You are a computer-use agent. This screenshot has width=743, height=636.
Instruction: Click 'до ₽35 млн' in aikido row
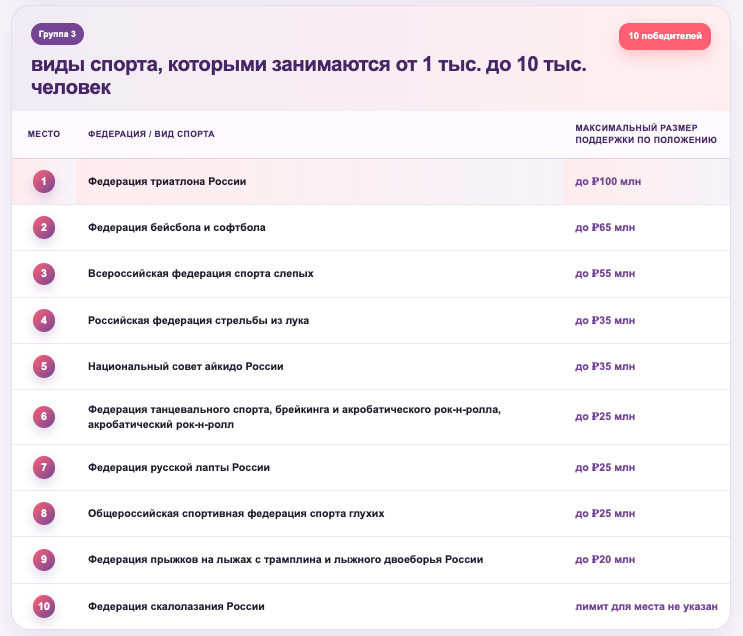point(605,366)
